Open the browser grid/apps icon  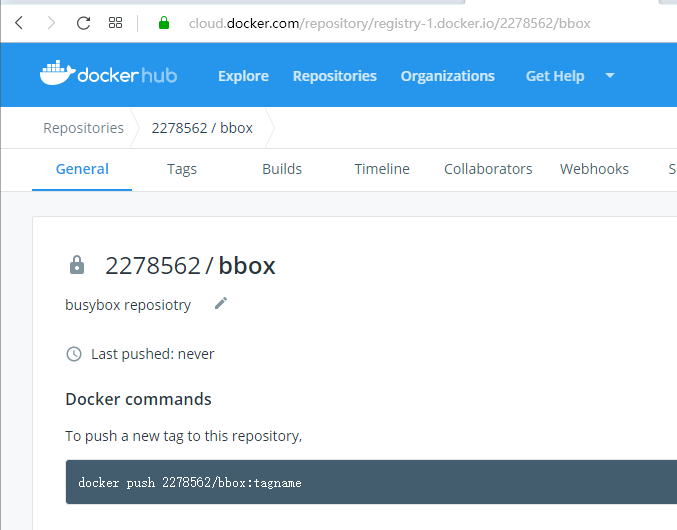click(x=115, y=22)
